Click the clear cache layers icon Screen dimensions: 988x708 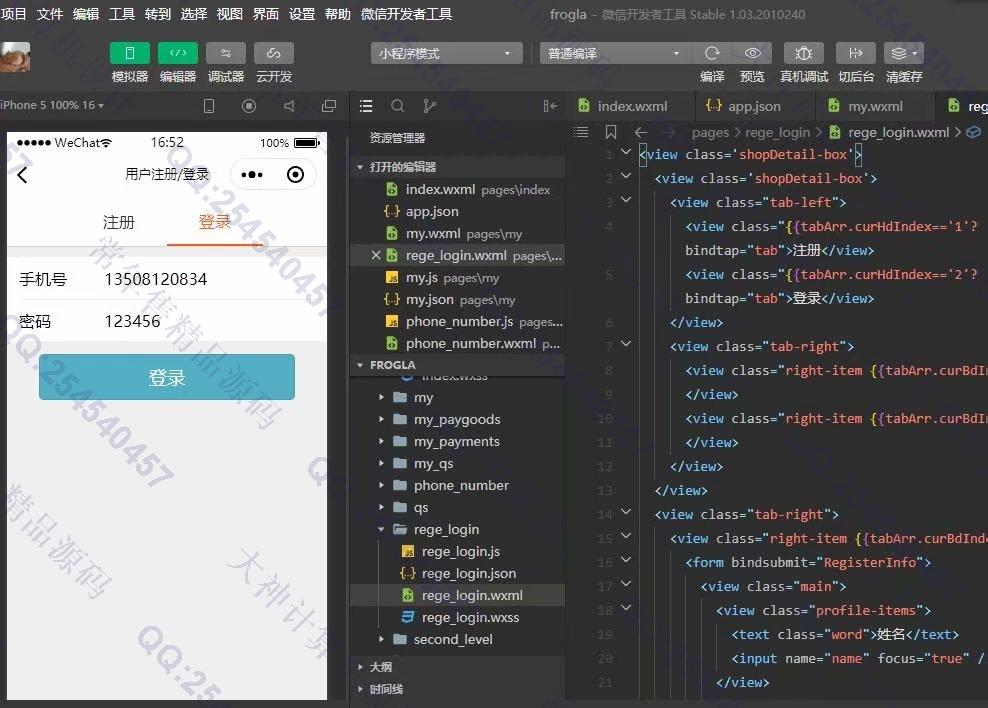(902, 53)
